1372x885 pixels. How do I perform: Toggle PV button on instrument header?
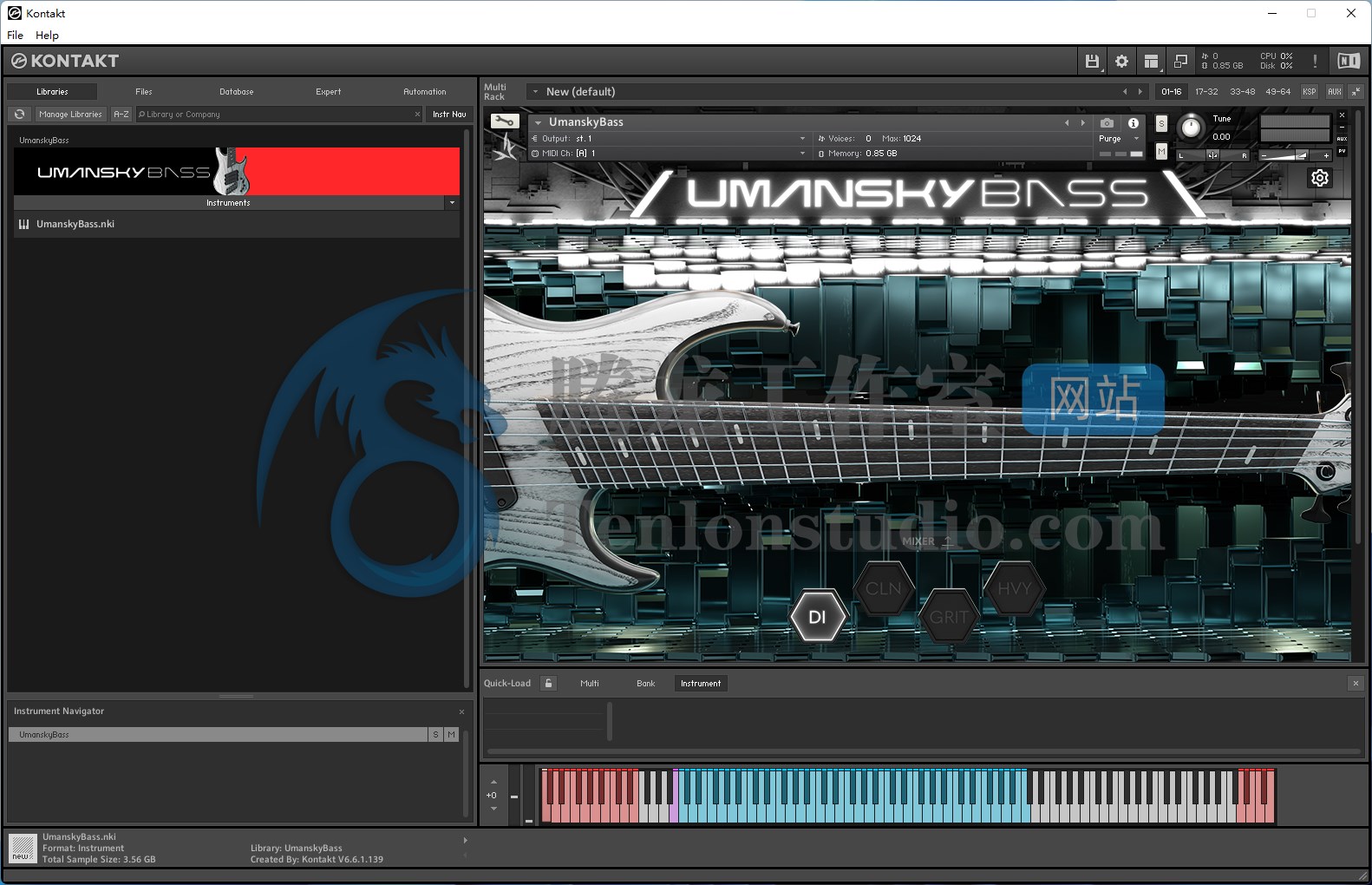point(1342,151)
